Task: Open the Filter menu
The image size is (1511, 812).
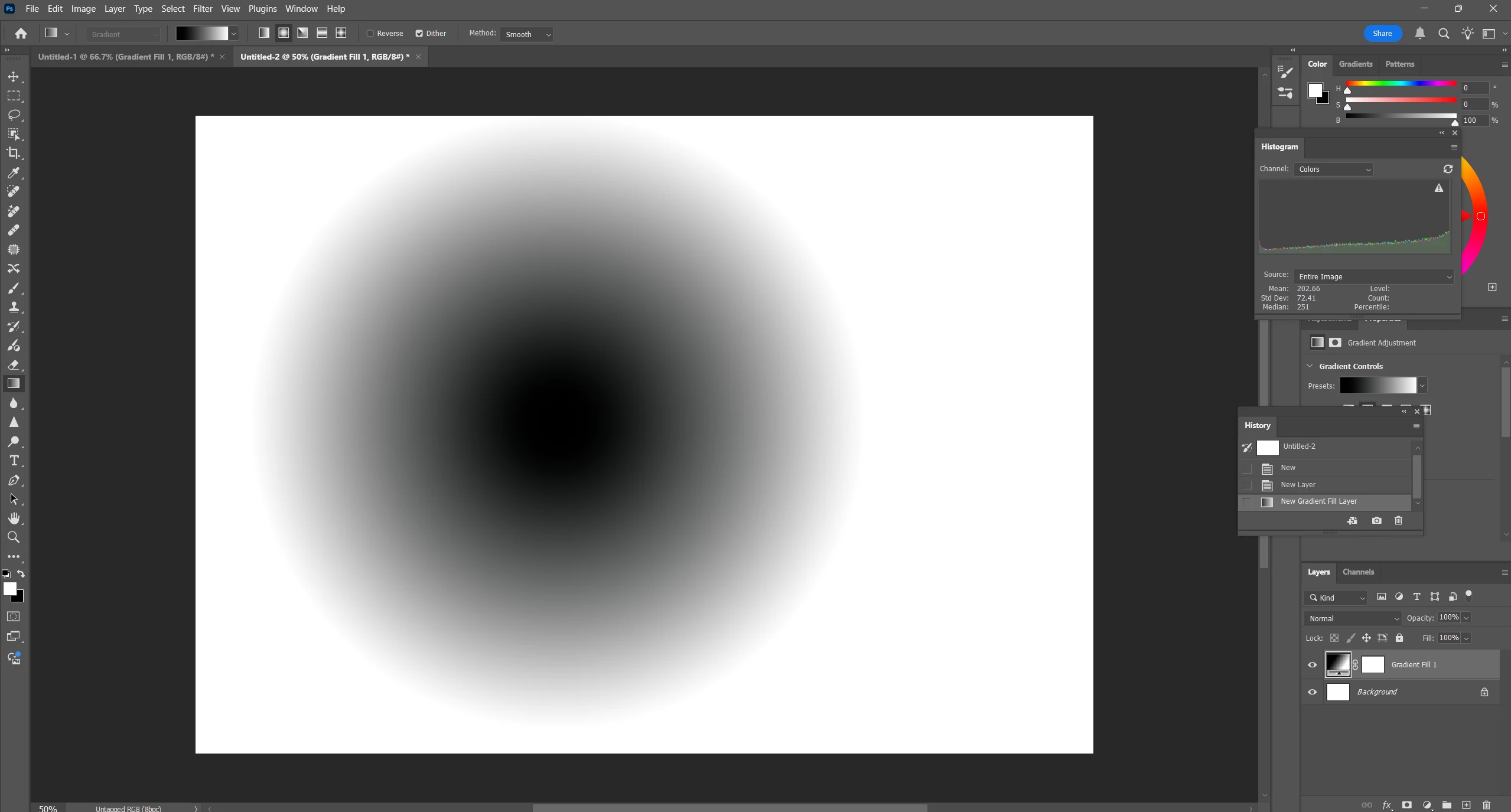Action: coord(203,9)
